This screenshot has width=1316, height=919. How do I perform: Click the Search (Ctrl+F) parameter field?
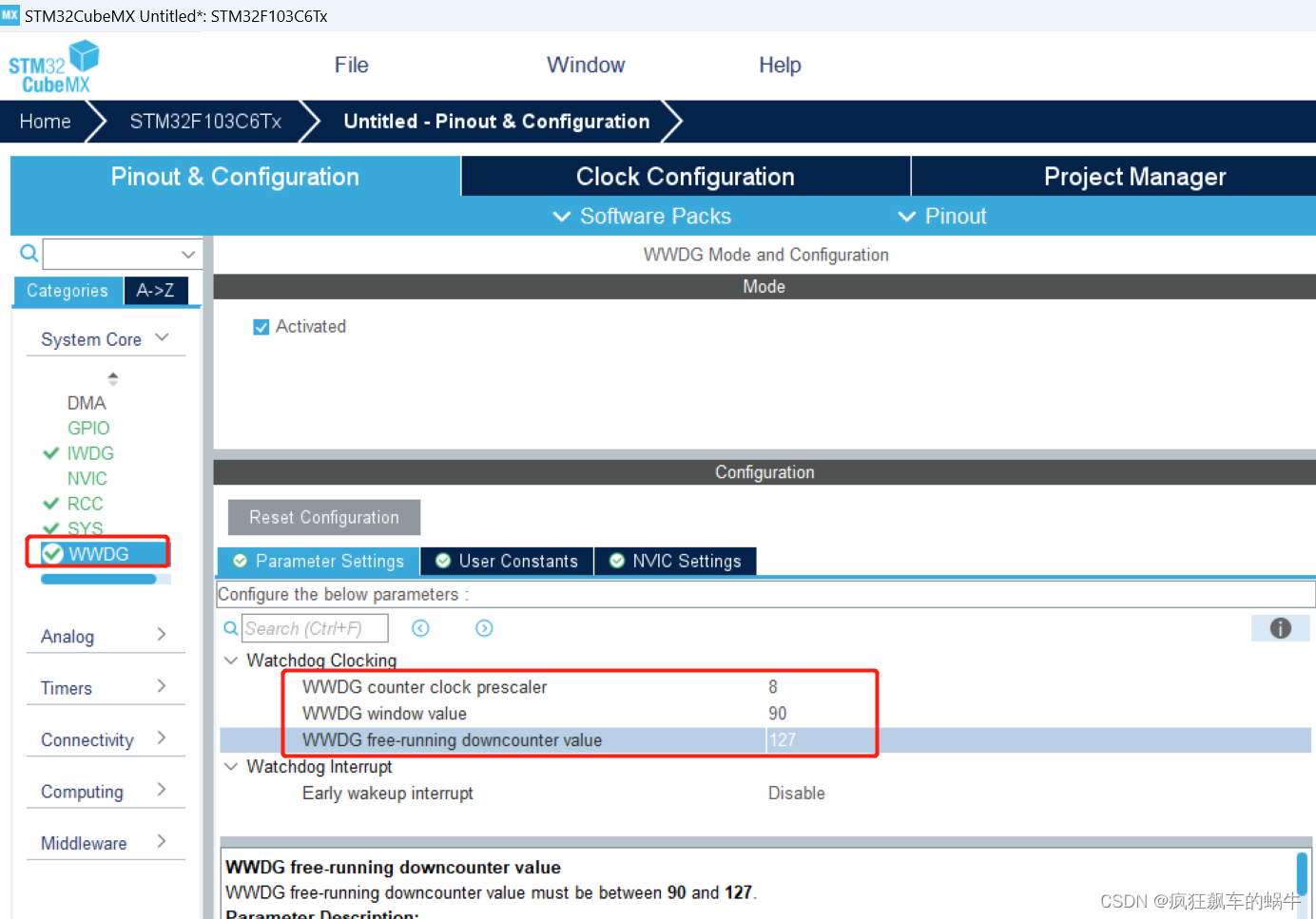click(315, 628)
